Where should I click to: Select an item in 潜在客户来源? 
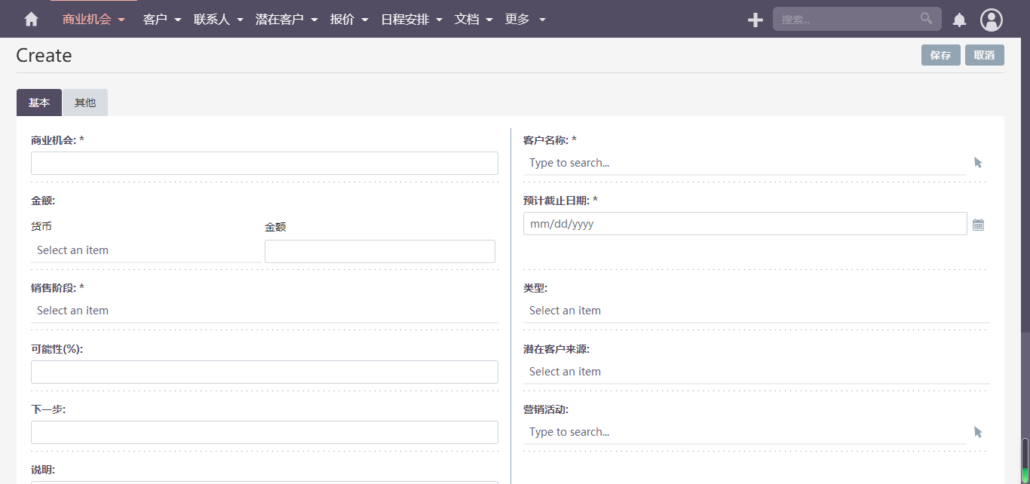point(755,371)
